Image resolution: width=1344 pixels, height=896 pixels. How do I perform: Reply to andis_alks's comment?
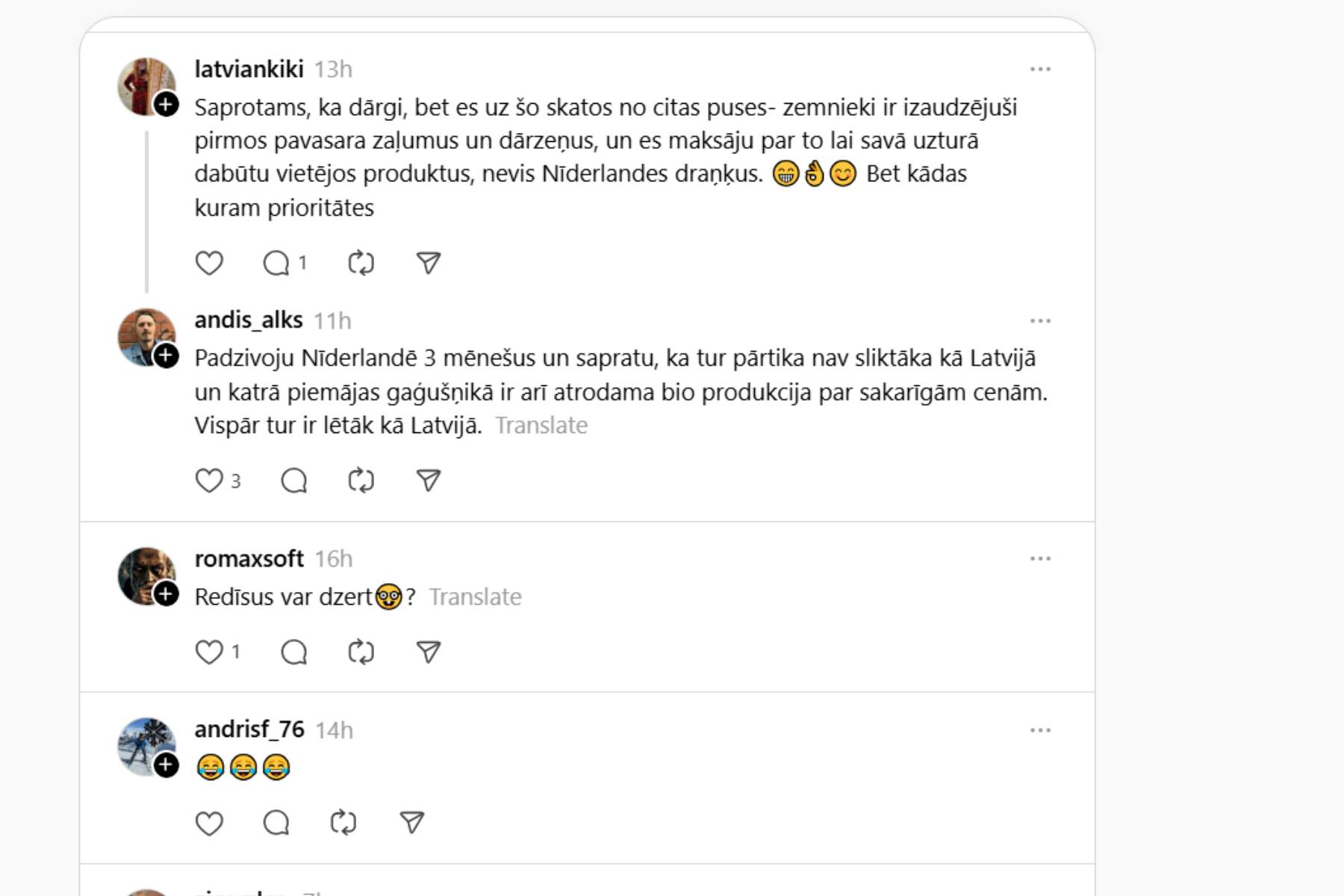pos(294,480)
